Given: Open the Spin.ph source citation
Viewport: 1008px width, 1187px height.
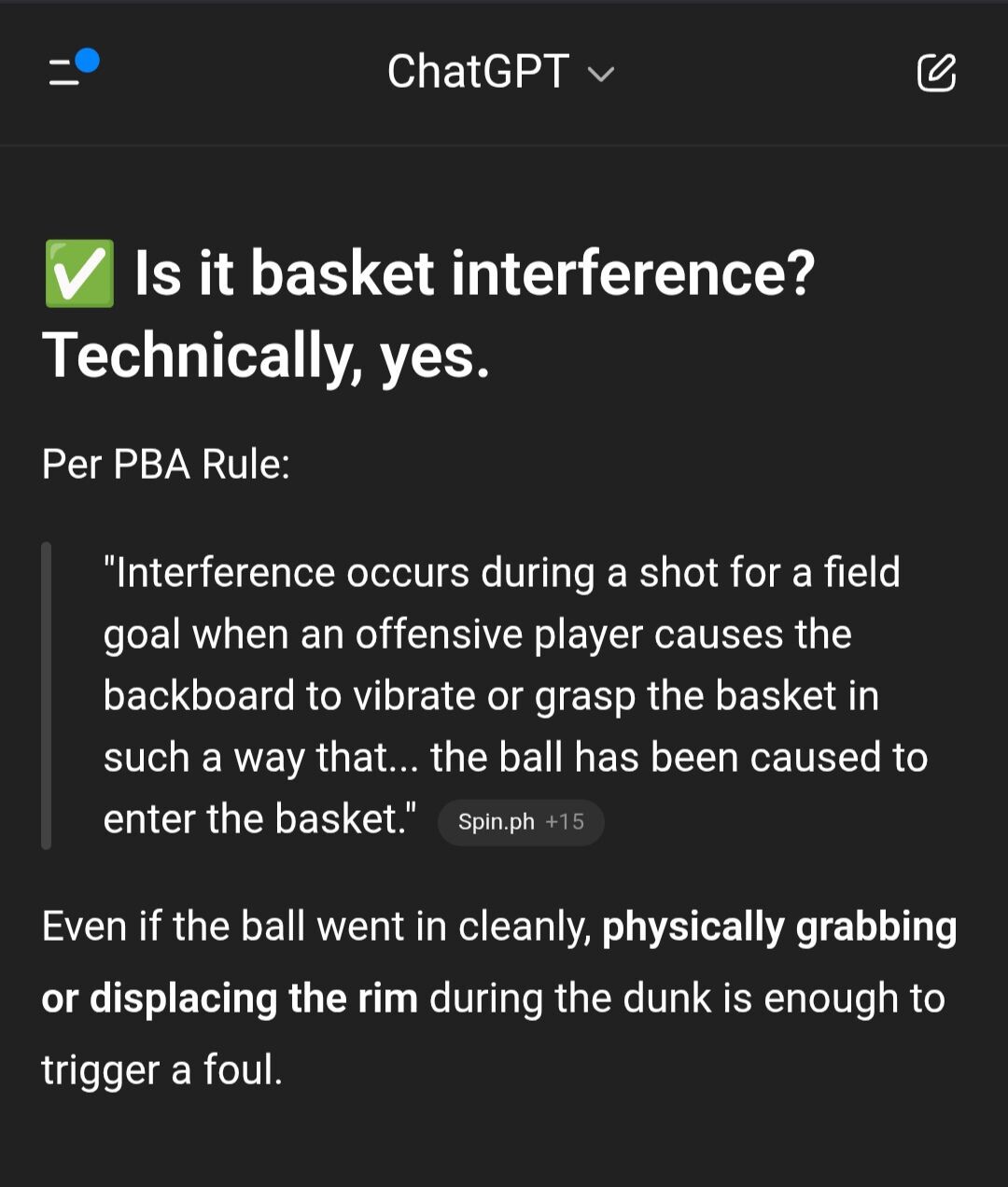Looking at the screenshot, I should (496, 822).
